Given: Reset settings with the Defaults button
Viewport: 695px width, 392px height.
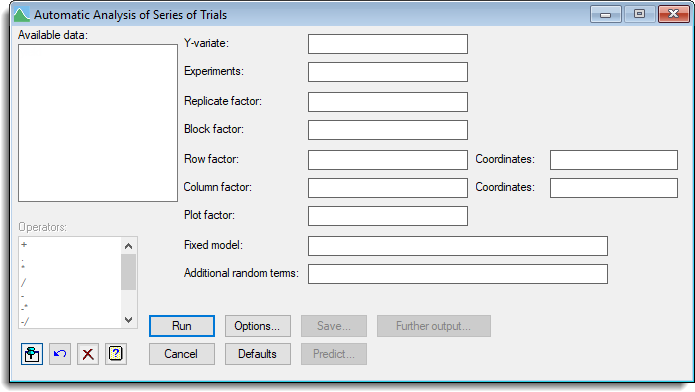Looking at the screenshot, I should click(x=258, y=354).
